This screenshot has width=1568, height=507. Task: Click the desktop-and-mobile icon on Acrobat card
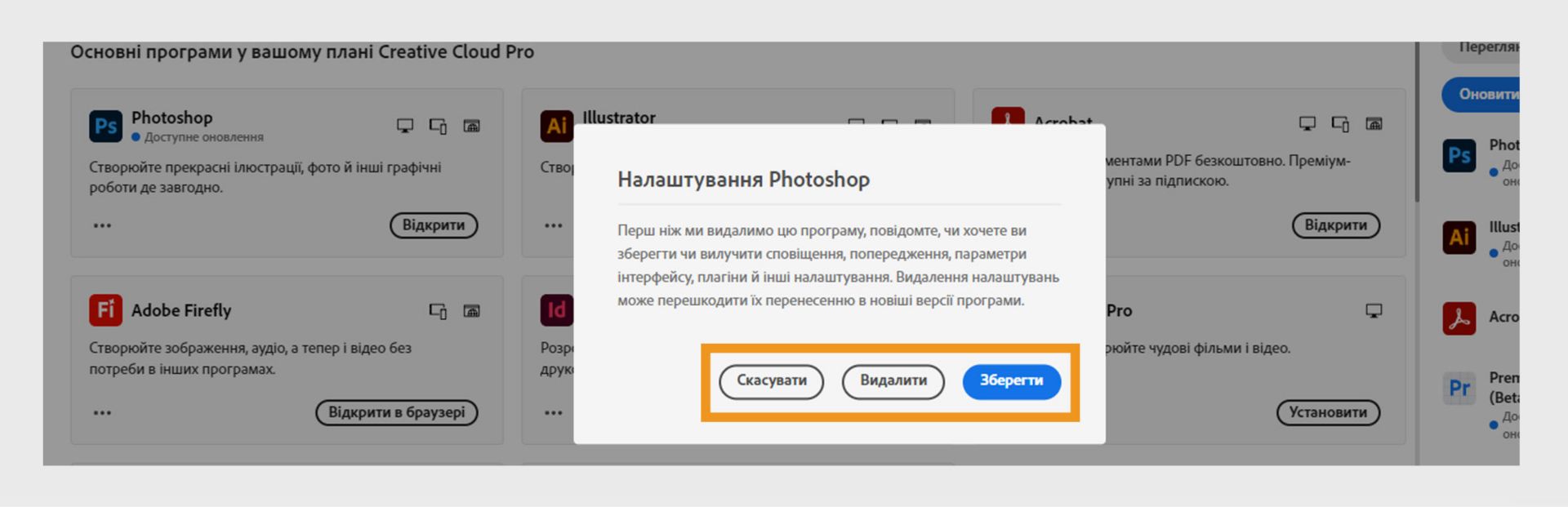[x=1341, y=124]
